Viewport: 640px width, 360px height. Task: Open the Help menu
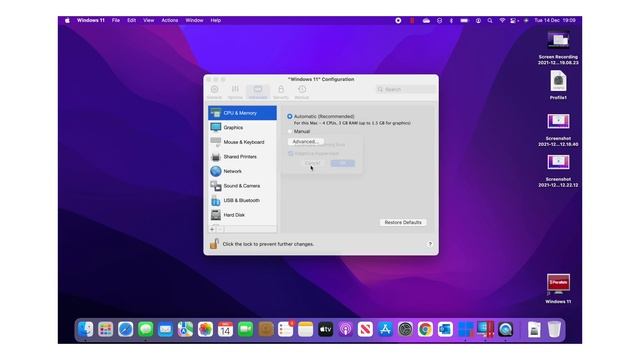[x=216, y=20]
